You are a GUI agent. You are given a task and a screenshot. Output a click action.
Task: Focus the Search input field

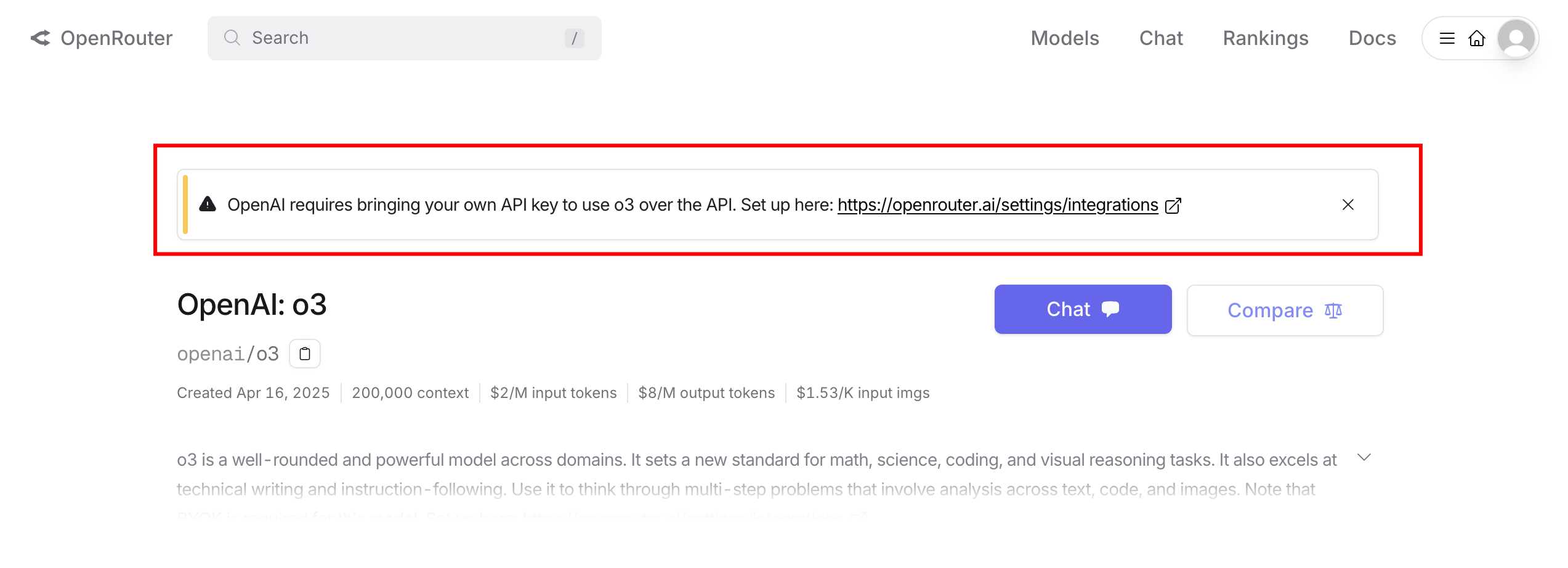pos(404,38)
